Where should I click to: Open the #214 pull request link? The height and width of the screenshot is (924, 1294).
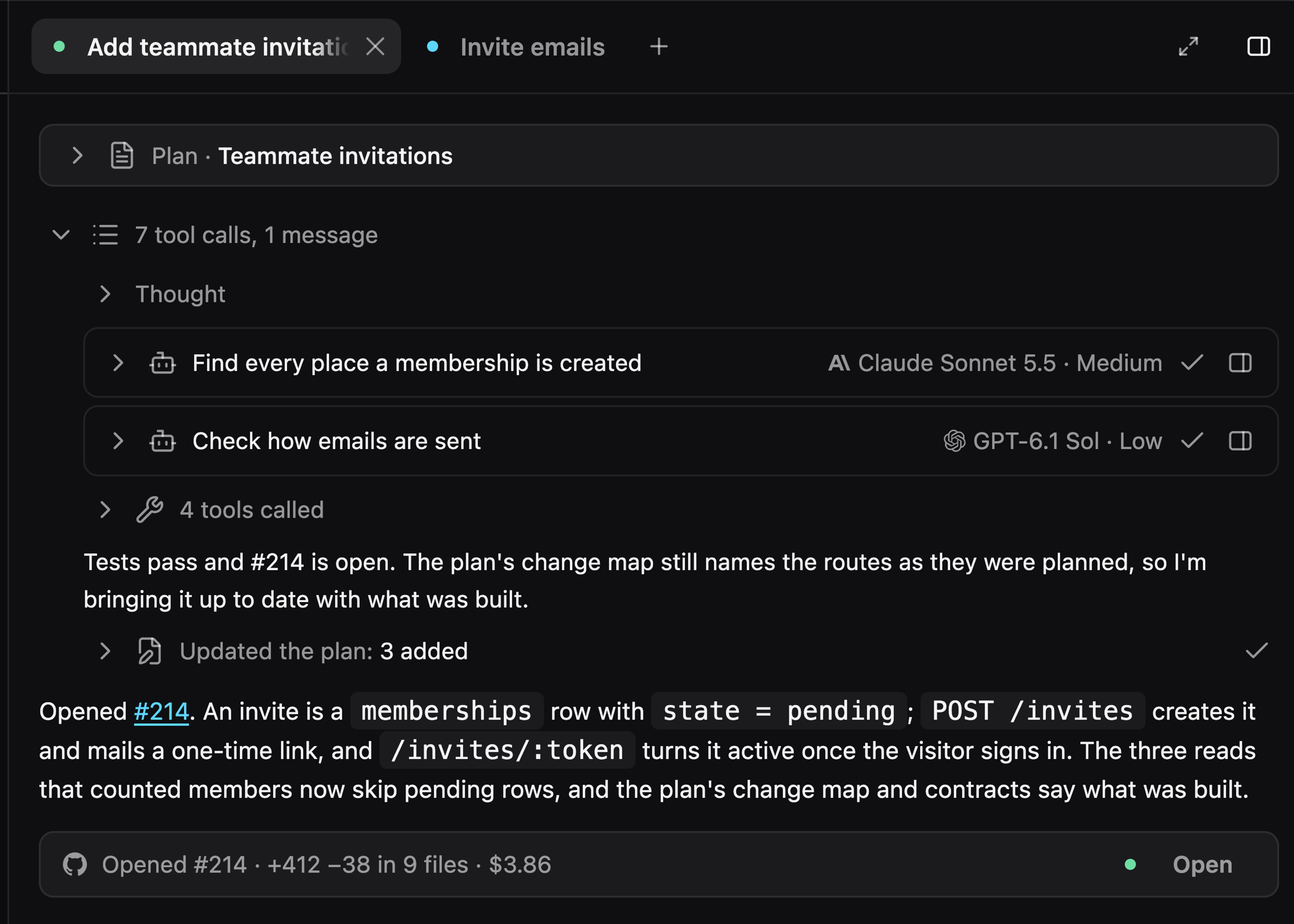(161, 711)
